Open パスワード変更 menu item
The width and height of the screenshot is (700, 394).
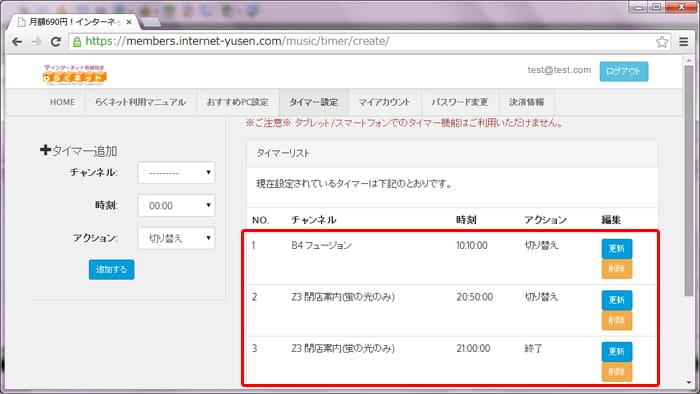[459, 102]
